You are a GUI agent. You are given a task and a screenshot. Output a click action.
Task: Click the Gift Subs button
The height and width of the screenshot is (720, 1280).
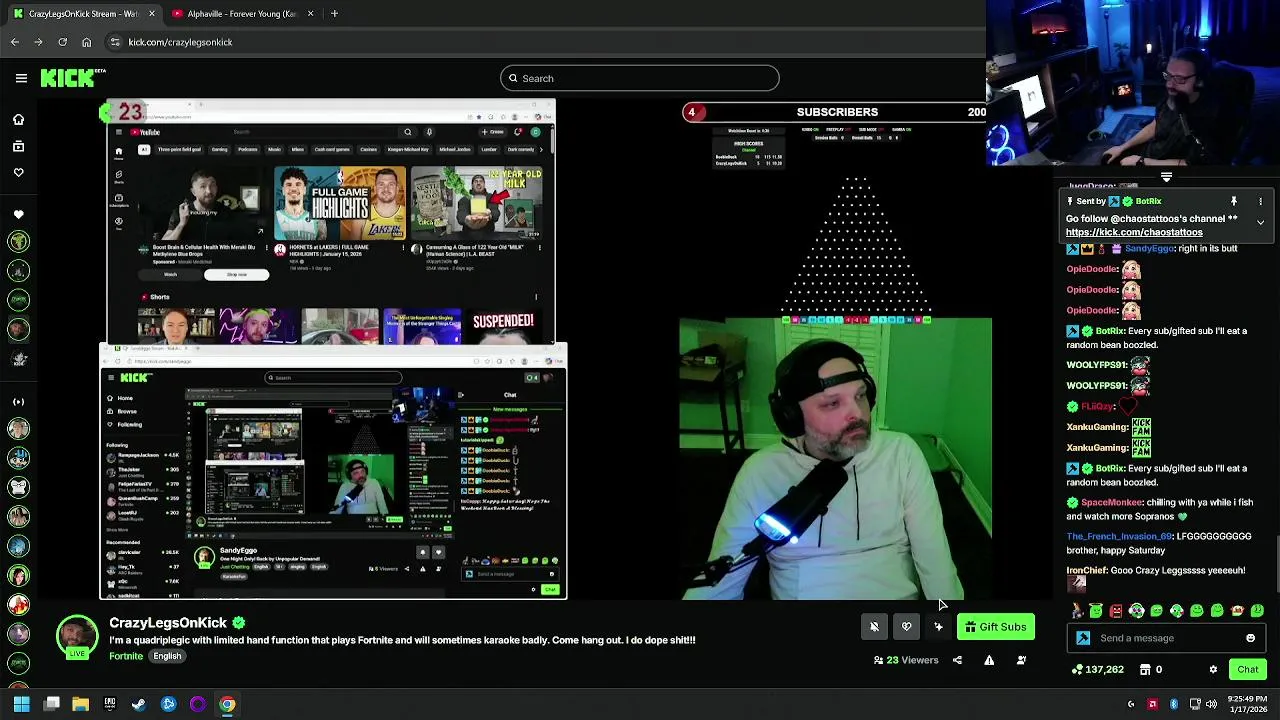point(996,627)
